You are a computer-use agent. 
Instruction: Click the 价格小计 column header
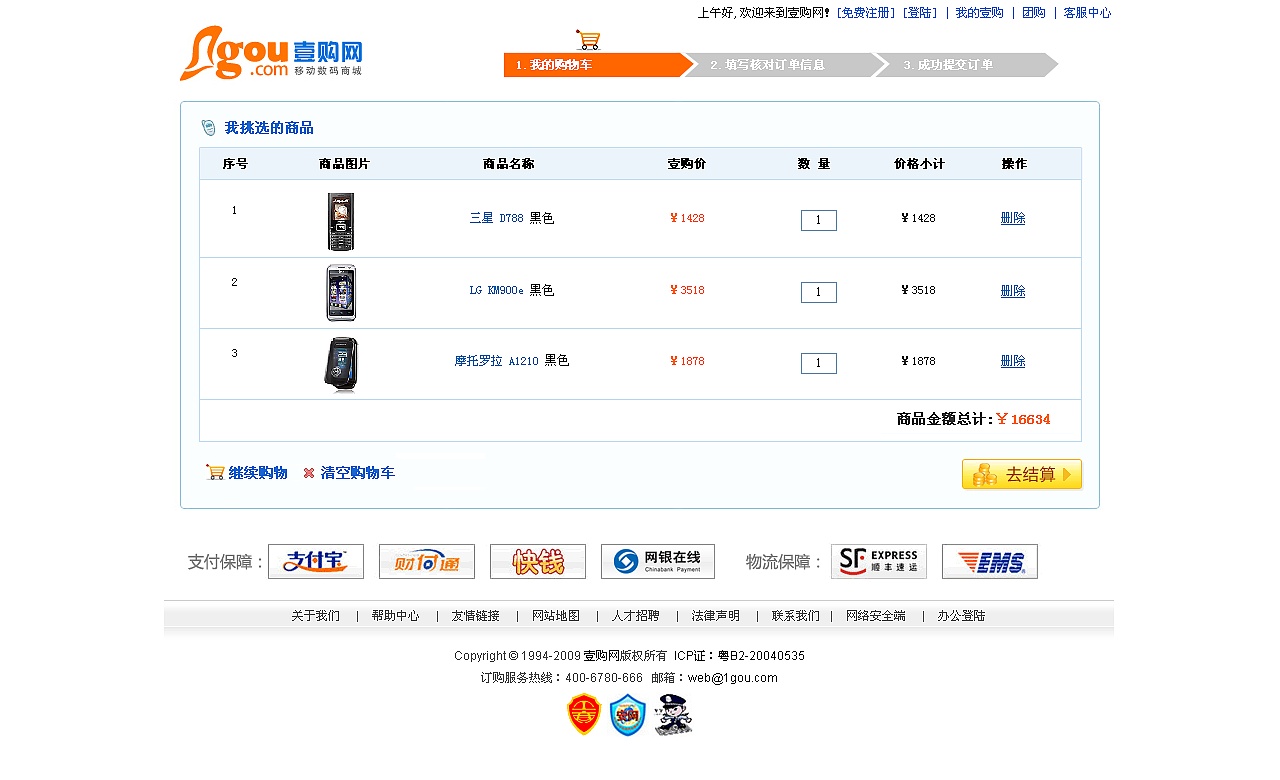coord(919,164)
